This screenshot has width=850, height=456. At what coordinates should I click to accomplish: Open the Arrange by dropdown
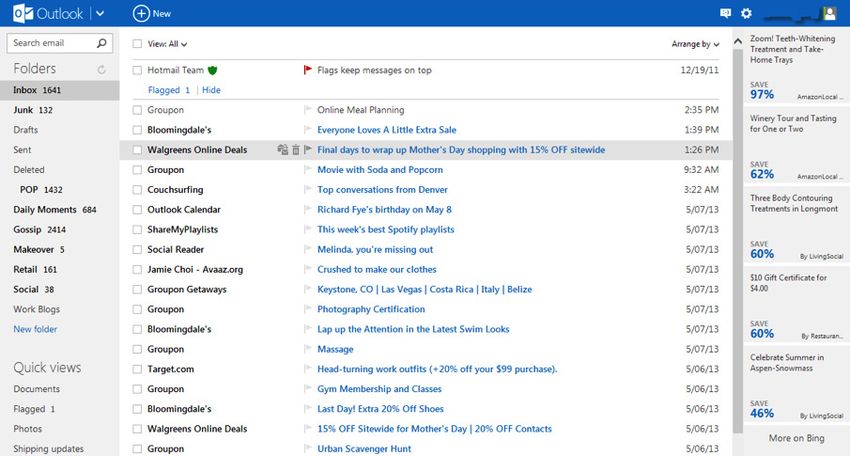pos(696,44)
